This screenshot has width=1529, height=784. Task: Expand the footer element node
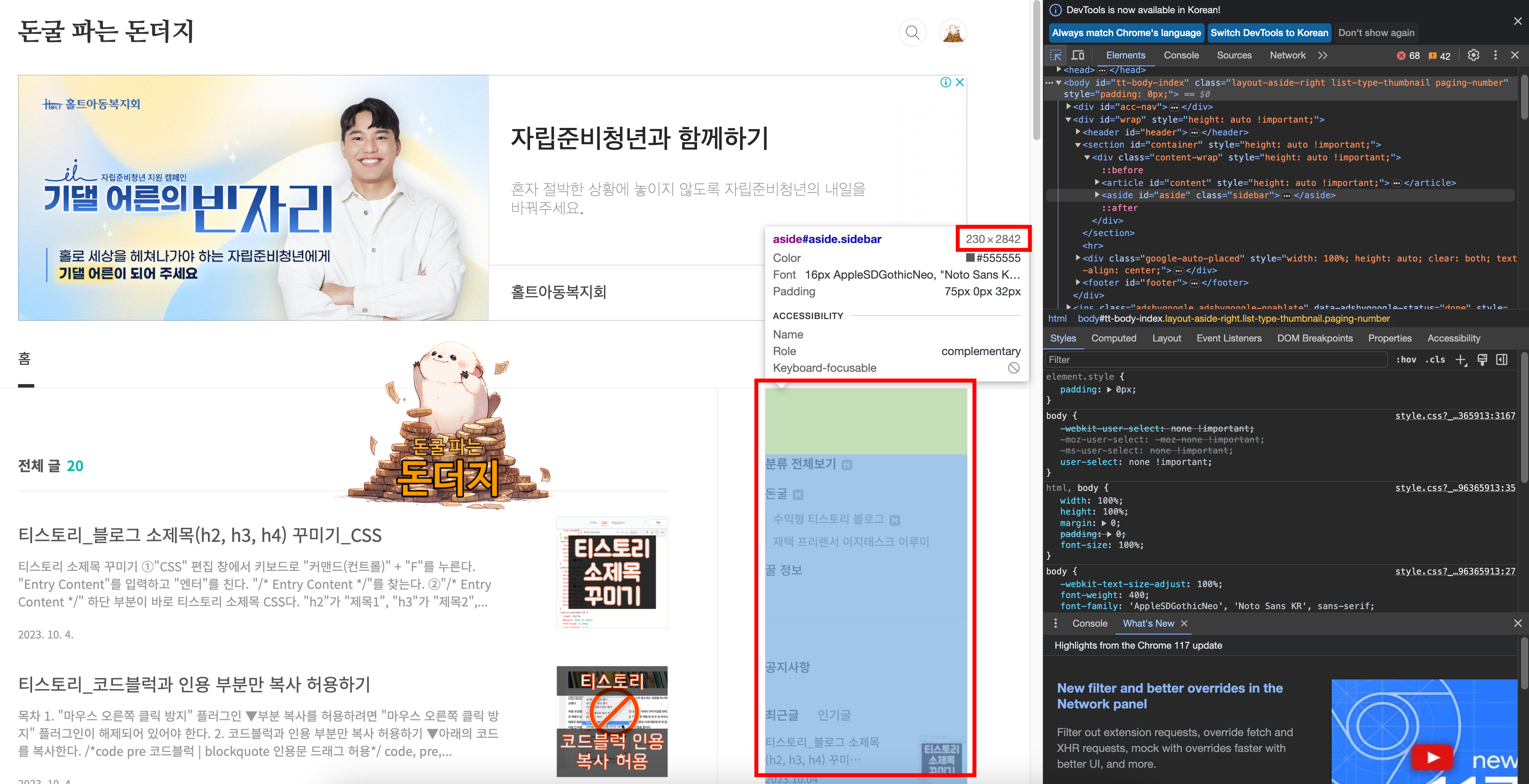click(x=1078, y=283)
